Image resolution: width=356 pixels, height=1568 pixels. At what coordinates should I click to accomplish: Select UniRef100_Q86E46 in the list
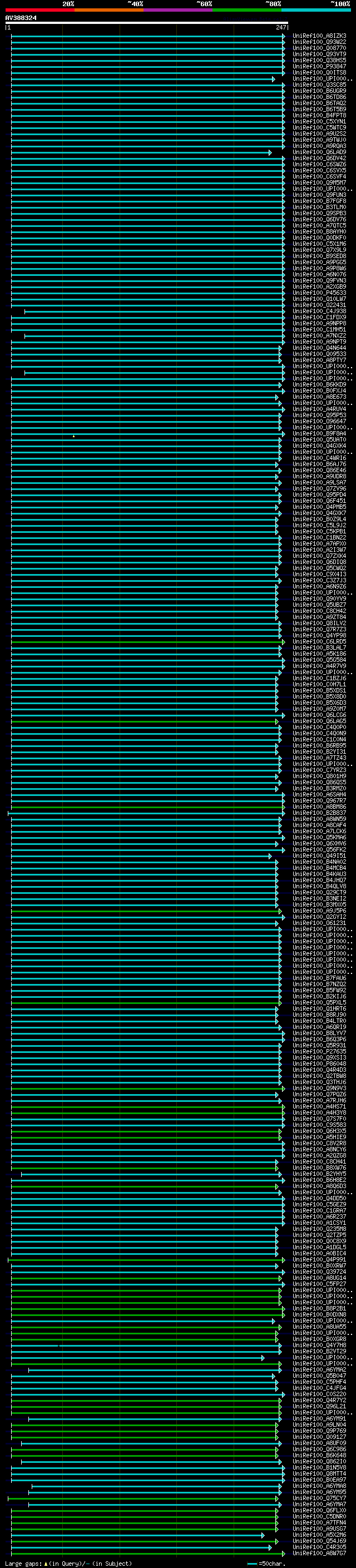click(x=319, y=471)
